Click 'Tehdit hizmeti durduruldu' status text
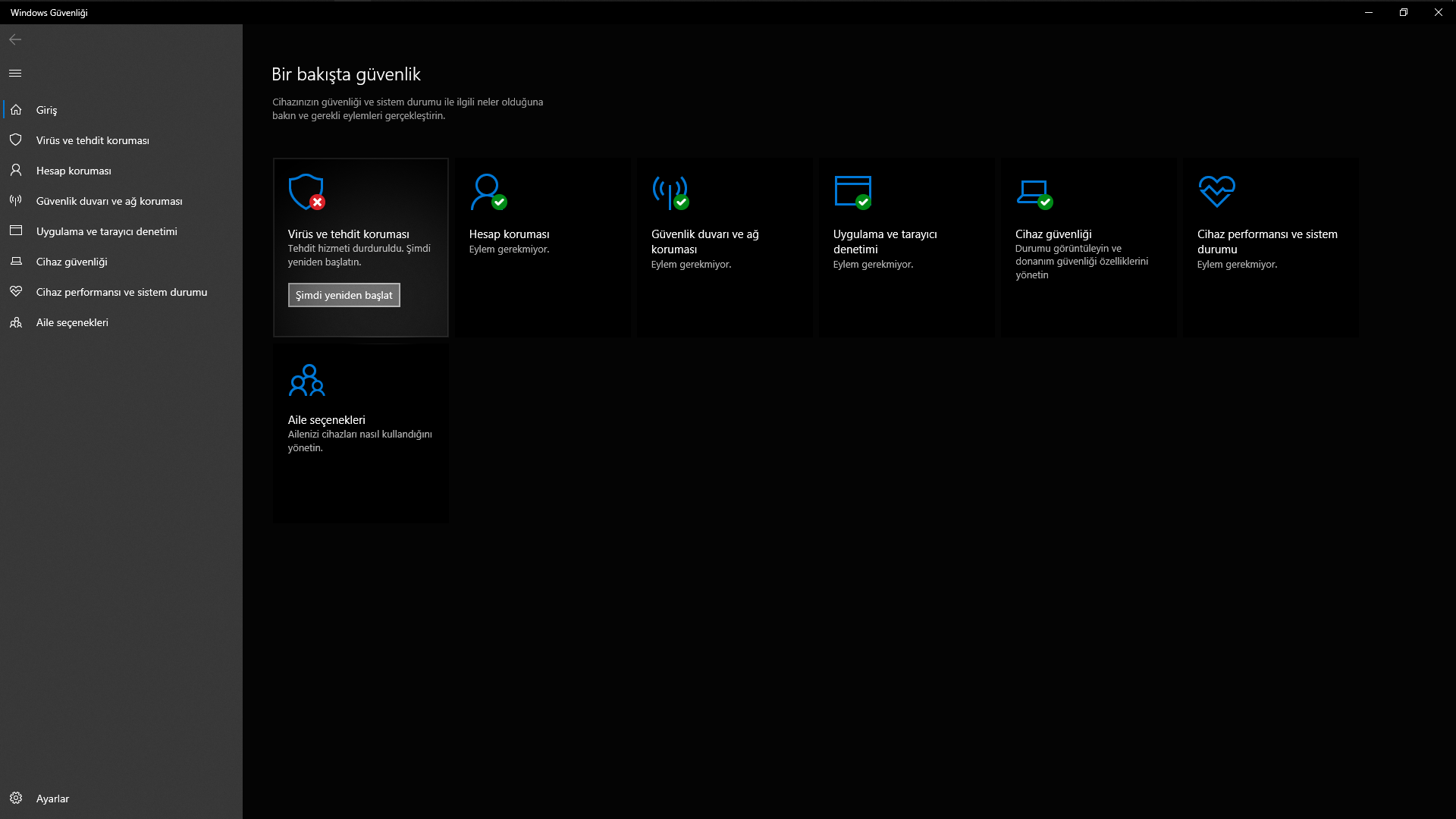Screen dimensions: 1456x819 [359, 255]
